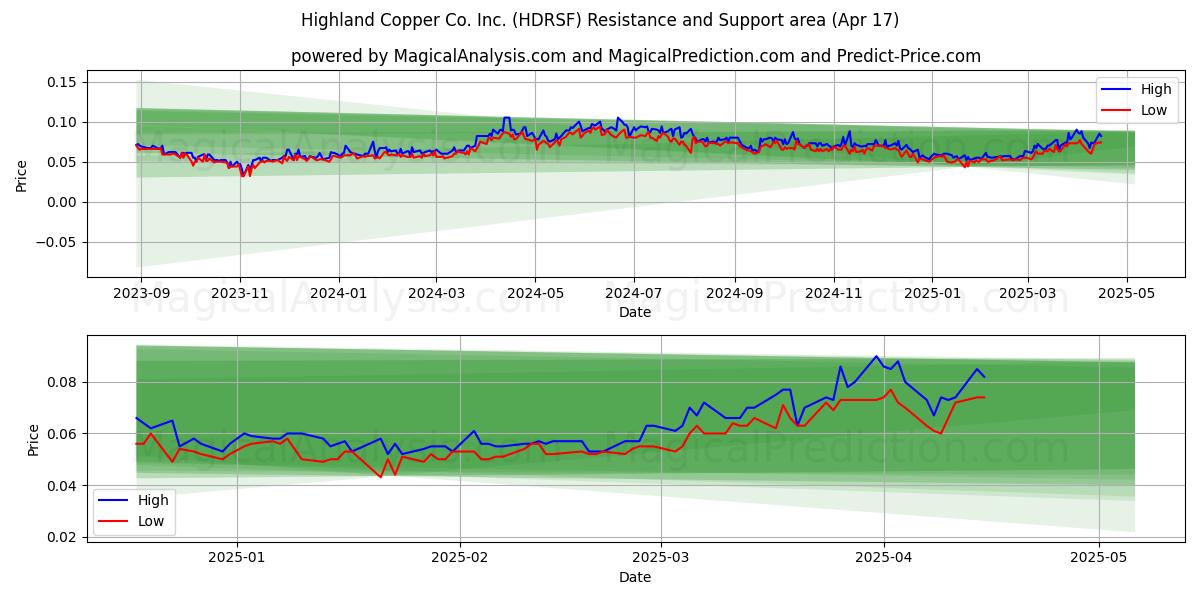Click the 2024-07 tick label
Viewport: 1200px width, 600px height.
tap(633, 294)
